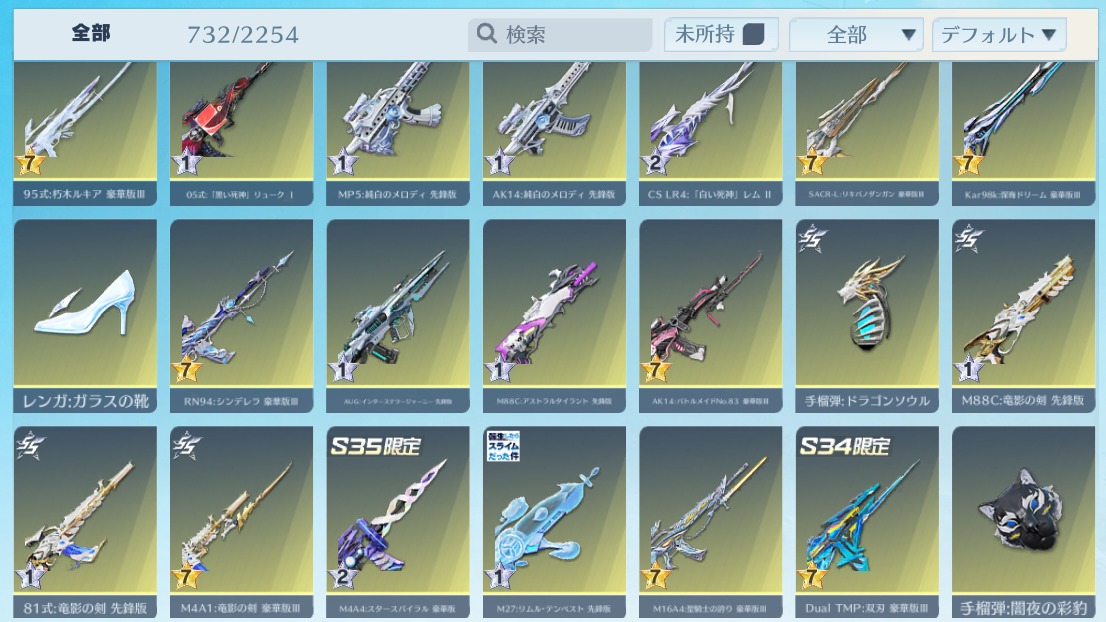Open the S34限定 Dual TMP 双刃 skin
Screen dimensions: 1106x622
click(867, 523)
